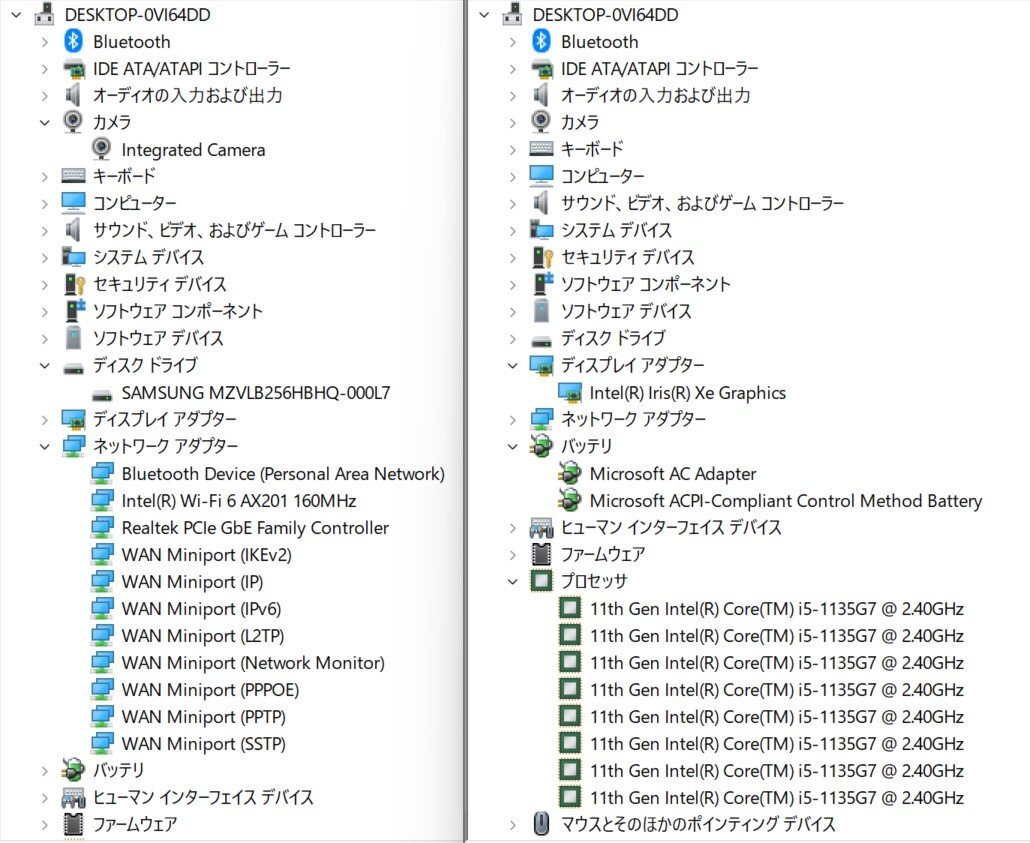The image size is (1030, 843).
Task: Select WAN Miniport (PPTP) entry
Action: [x=204, y=716]
